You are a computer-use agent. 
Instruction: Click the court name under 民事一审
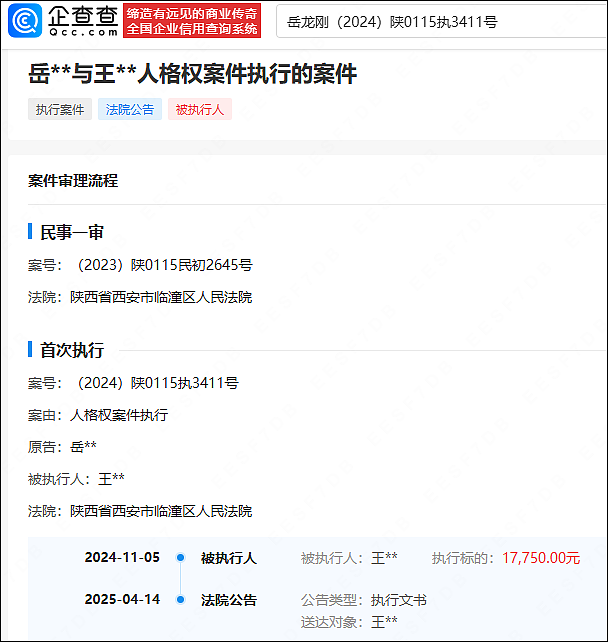tap(161, 297)
